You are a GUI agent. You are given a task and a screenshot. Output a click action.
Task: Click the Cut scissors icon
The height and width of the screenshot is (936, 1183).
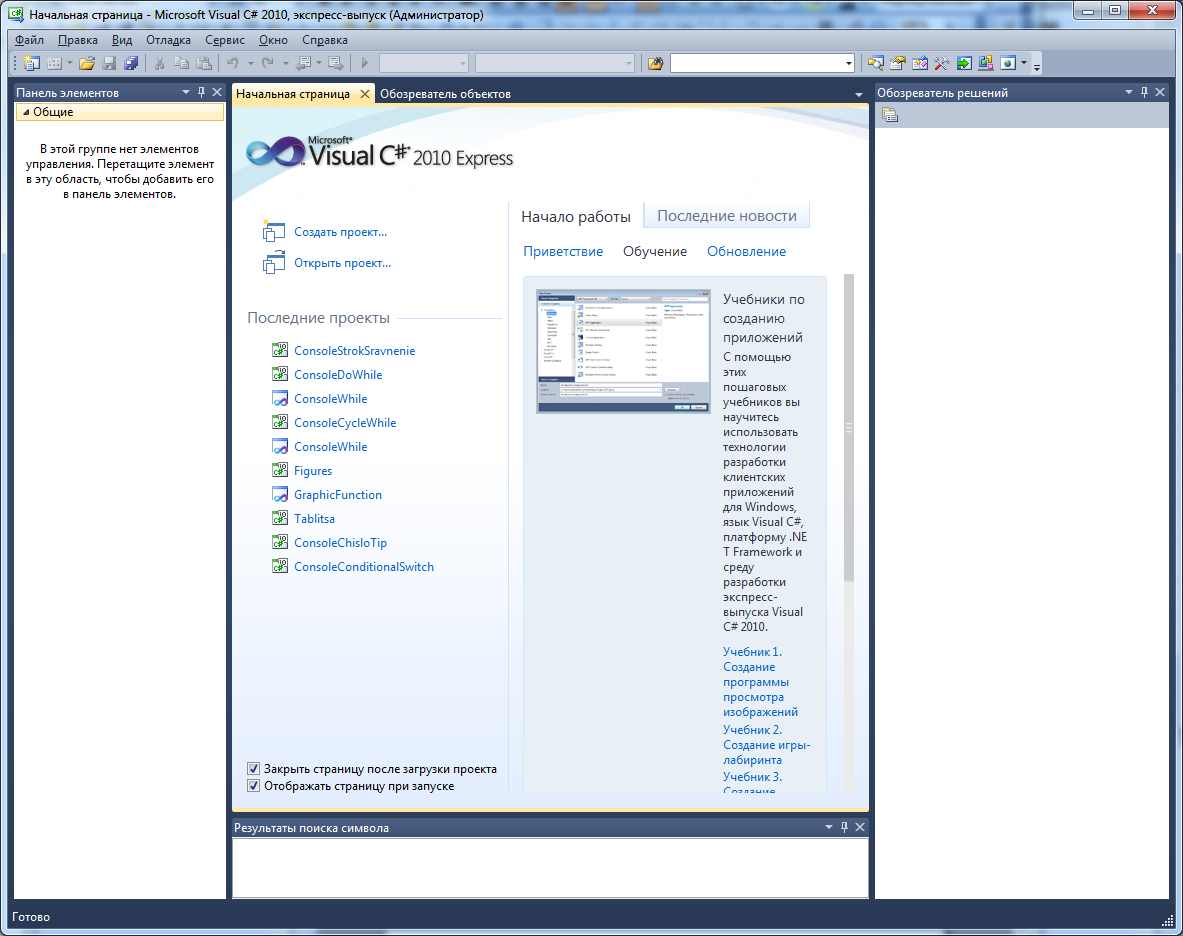[x=159, y=63]
